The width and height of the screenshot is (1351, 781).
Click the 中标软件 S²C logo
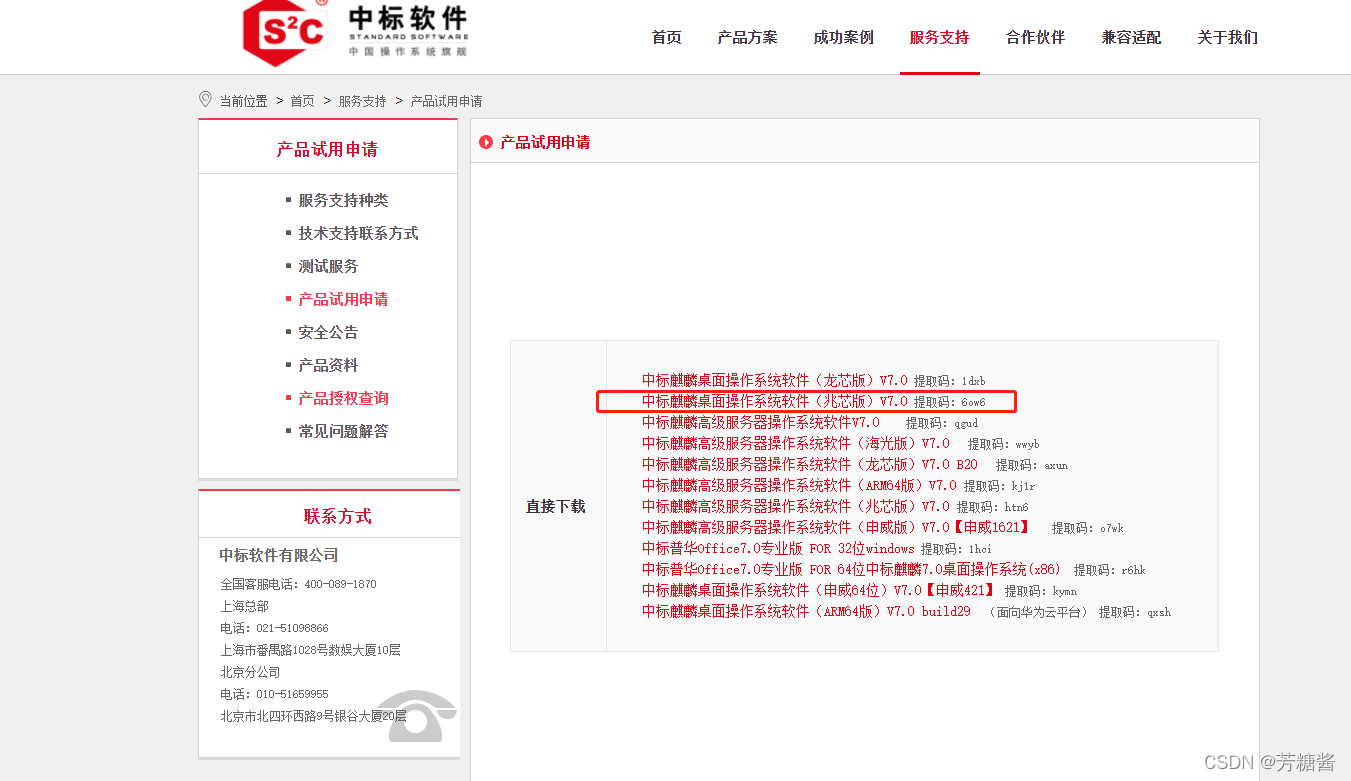coord(355,33)
